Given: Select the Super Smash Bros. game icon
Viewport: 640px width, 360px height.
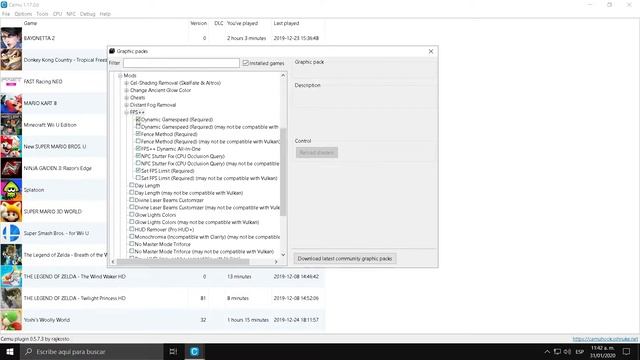Looking at the screenshot, I should [x=11, y=233].
